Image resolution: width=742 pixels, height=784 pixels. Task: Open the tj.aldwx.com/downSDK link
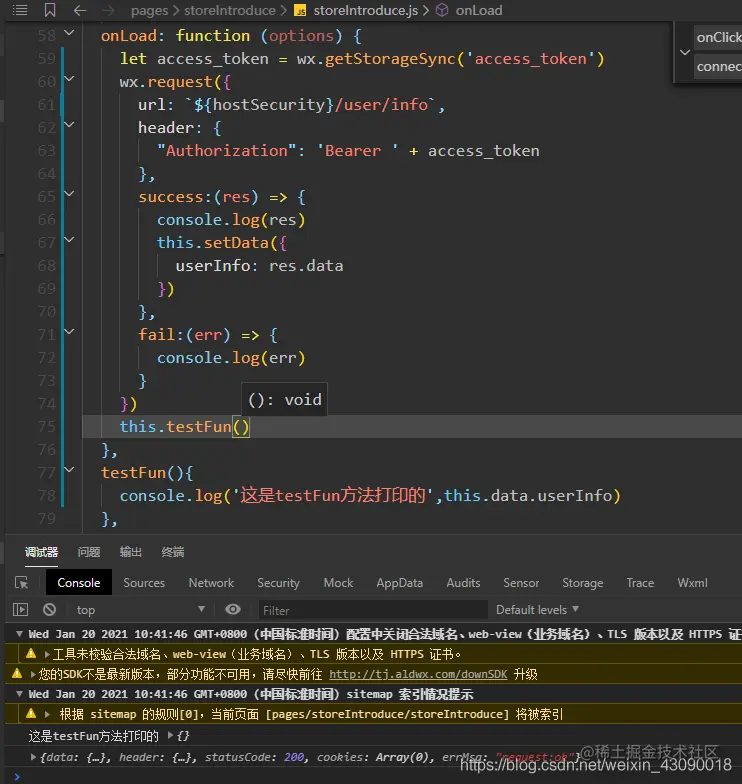pos(418,674)
